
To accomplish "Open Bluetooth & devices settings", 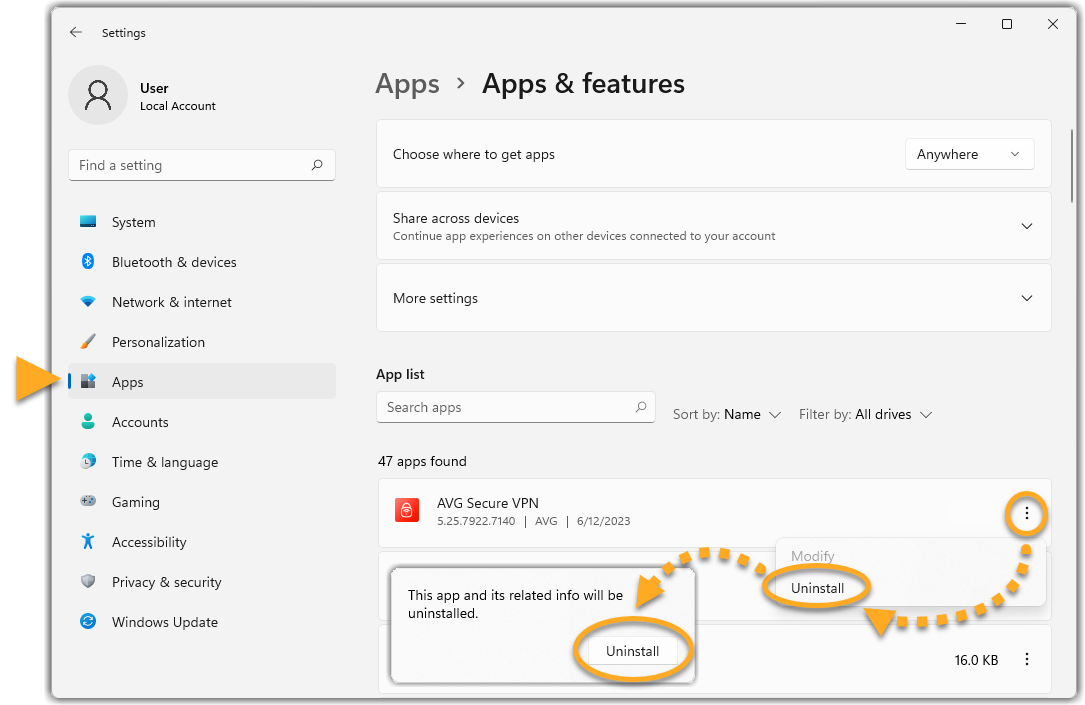I will pyautogui.click(x=174, y=262).
